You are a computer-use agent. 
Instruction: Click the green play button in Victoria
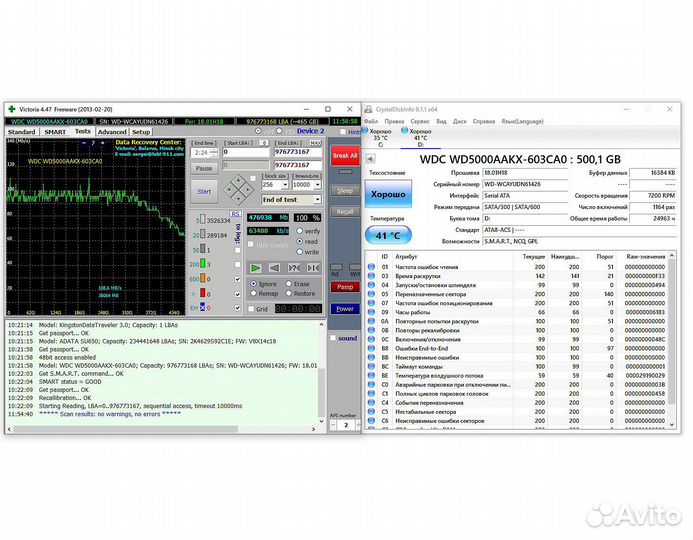coord(255,268)
